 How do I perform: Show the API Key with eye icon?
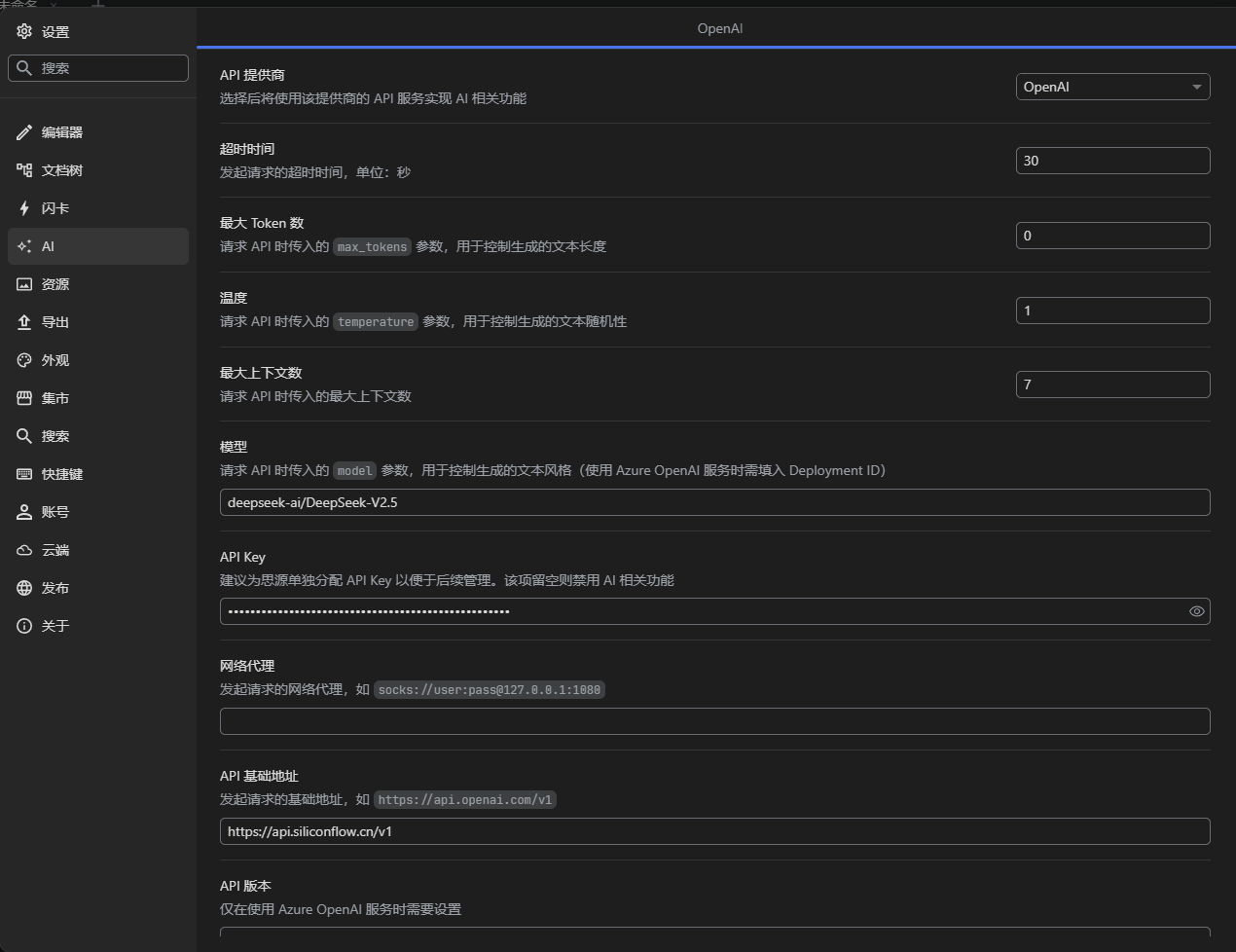click(1196, 611)
